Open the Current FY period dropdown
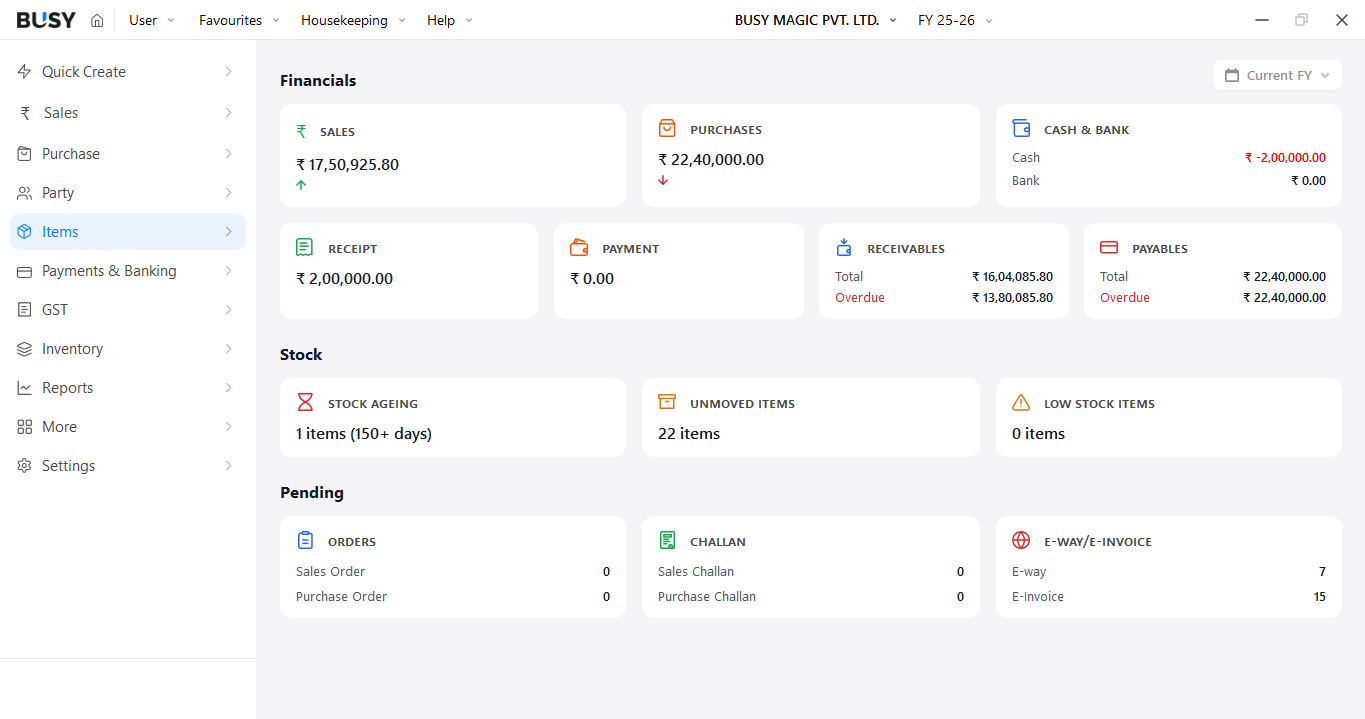 click(1277, 75)
